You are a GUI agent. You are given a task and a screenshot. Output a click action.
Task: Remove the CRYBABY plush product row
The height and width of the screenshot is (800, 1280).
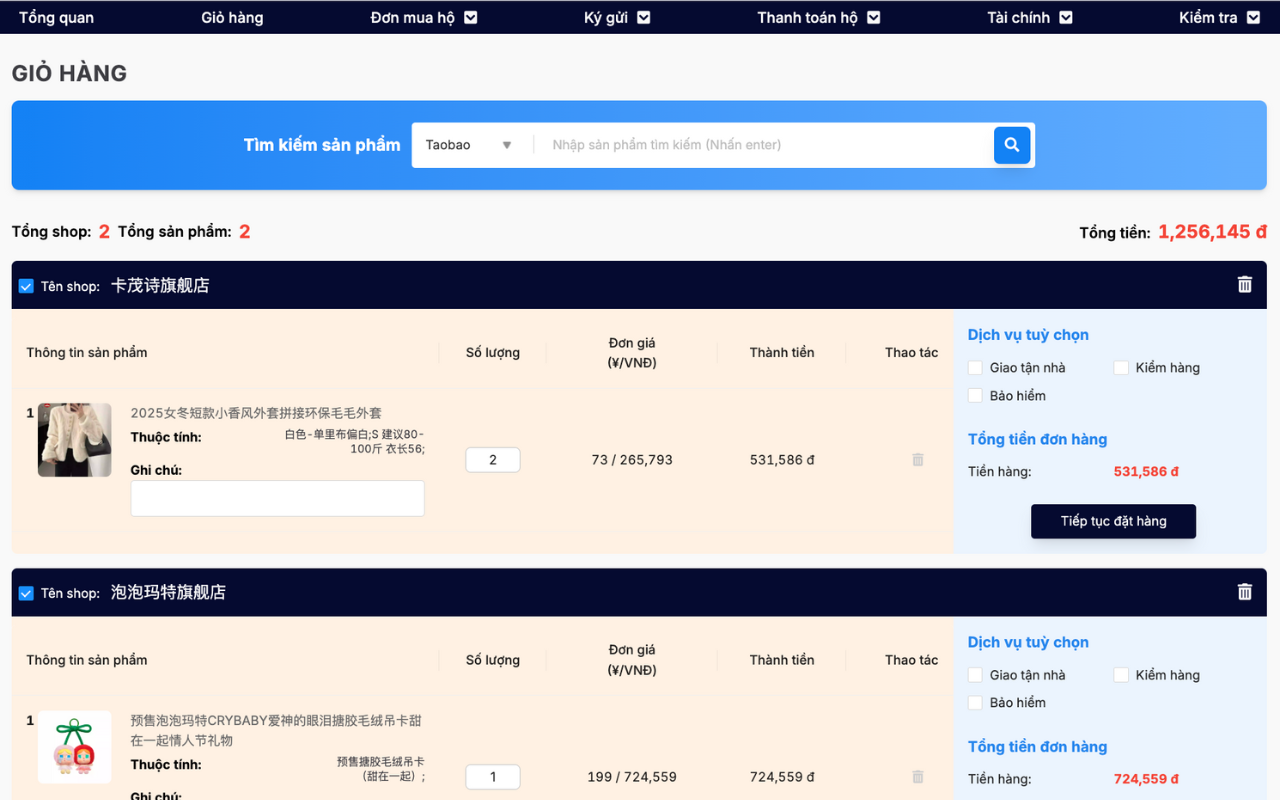click(917, 777)
